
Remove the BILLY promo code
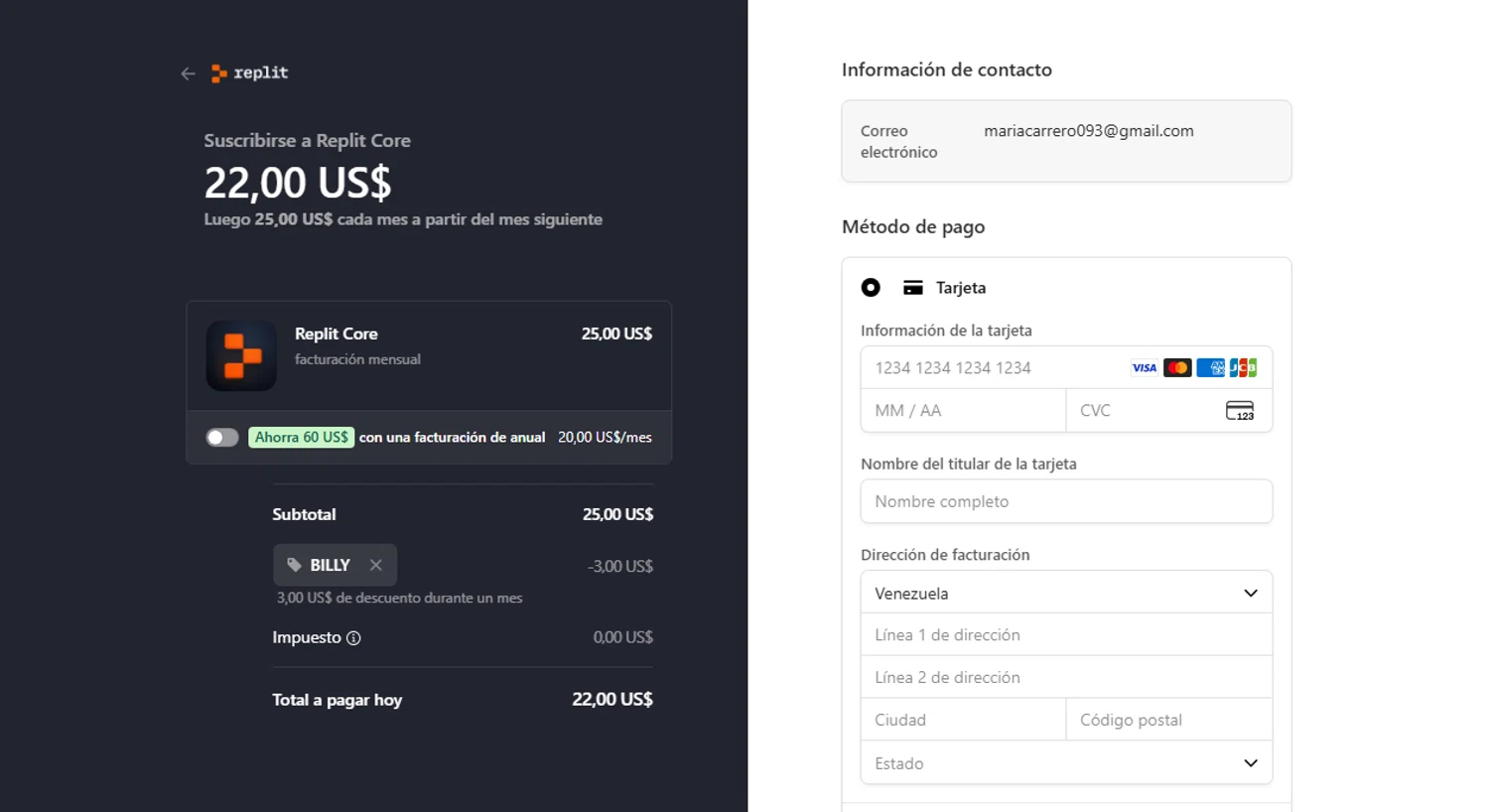click(376, 565)
